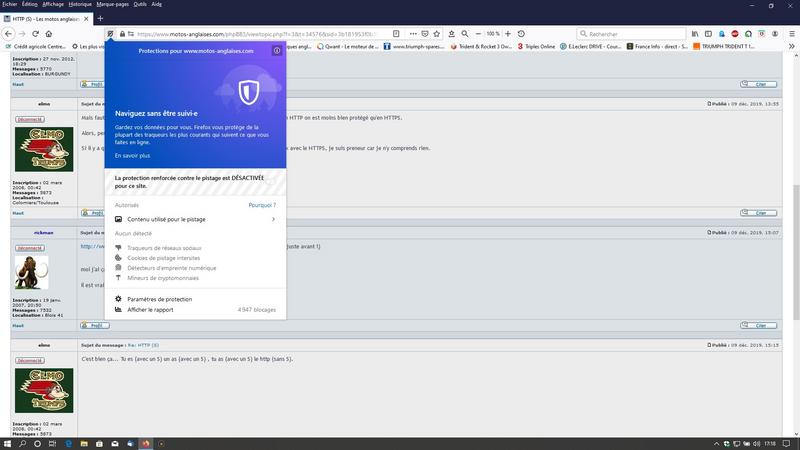
Task: Click the downloads toolbar icon
Action: click(452, 34)
